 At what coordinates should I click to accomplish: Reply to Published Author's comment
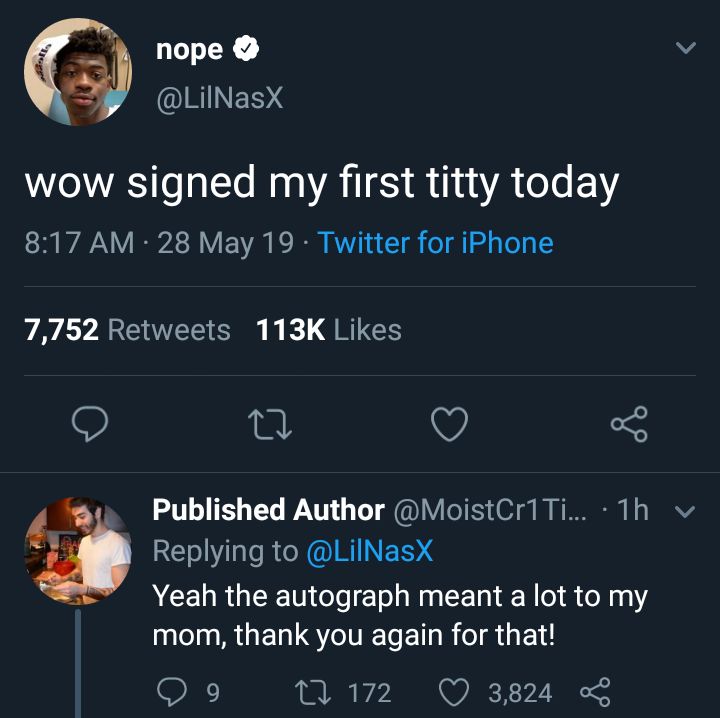(171, 692)
